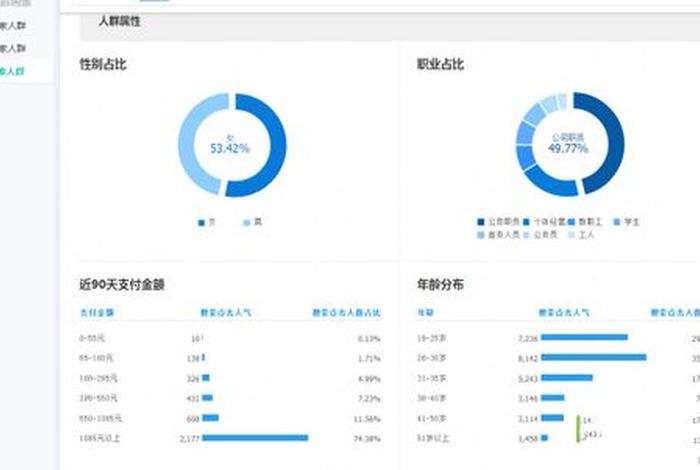Toggle the 男 legend marker under gender chart
Image resolution: width=700 pixels, height=470 pixels.
click(x=246, y=223)
